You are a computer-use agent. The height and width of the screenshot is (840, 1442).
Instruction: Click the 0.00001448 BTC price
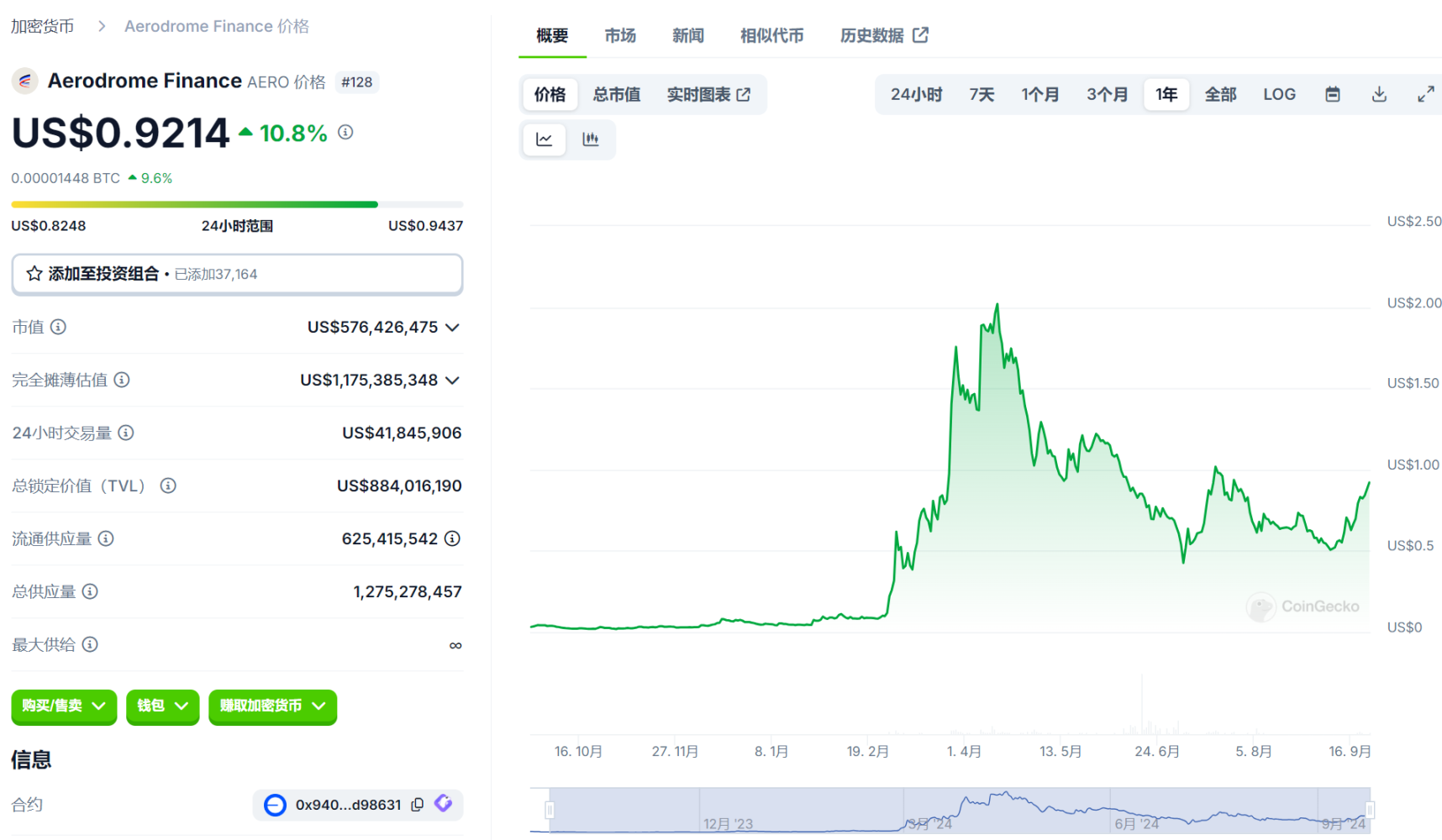click(x=66, y=178)
